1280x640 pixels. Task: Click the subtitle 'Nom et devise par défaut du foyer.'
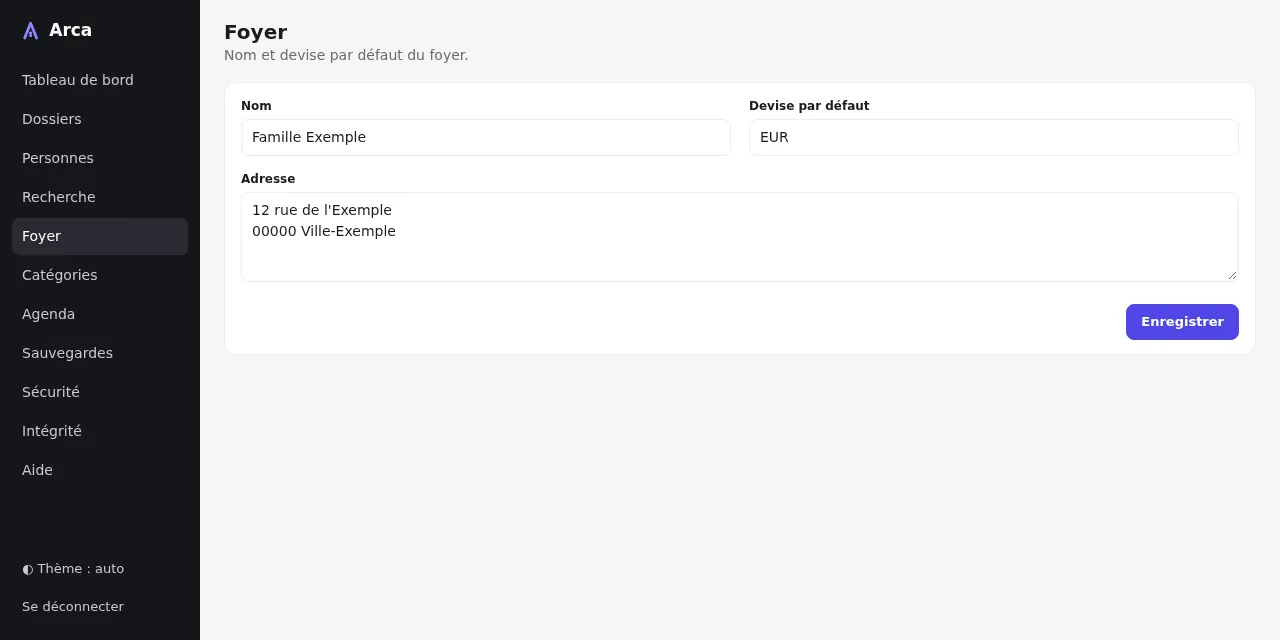pos(346,55)
